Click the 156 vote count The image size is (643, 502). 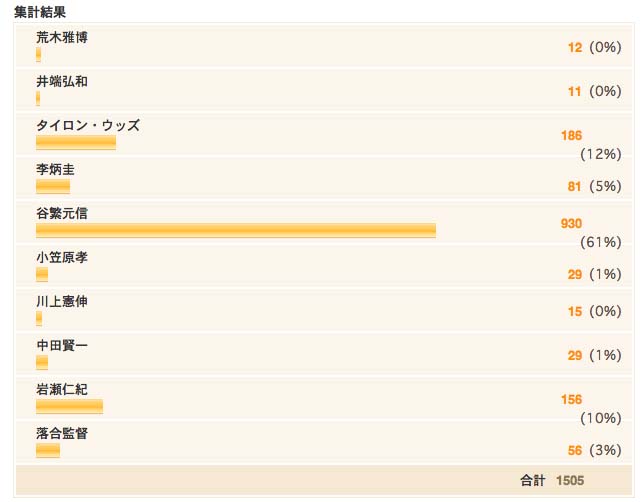pos(571,399)
